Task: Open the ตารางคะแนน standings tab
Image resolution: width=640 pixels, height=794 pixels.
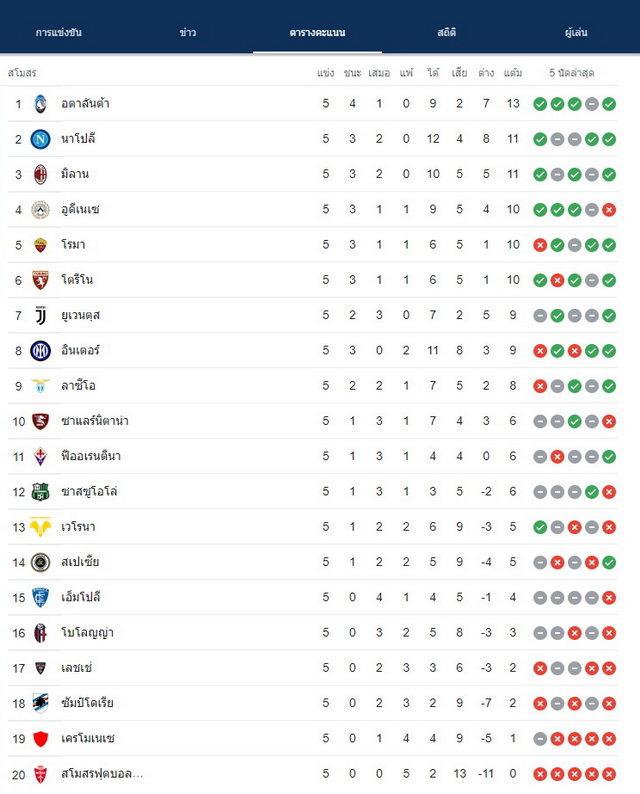Action: tap(317, 32)
